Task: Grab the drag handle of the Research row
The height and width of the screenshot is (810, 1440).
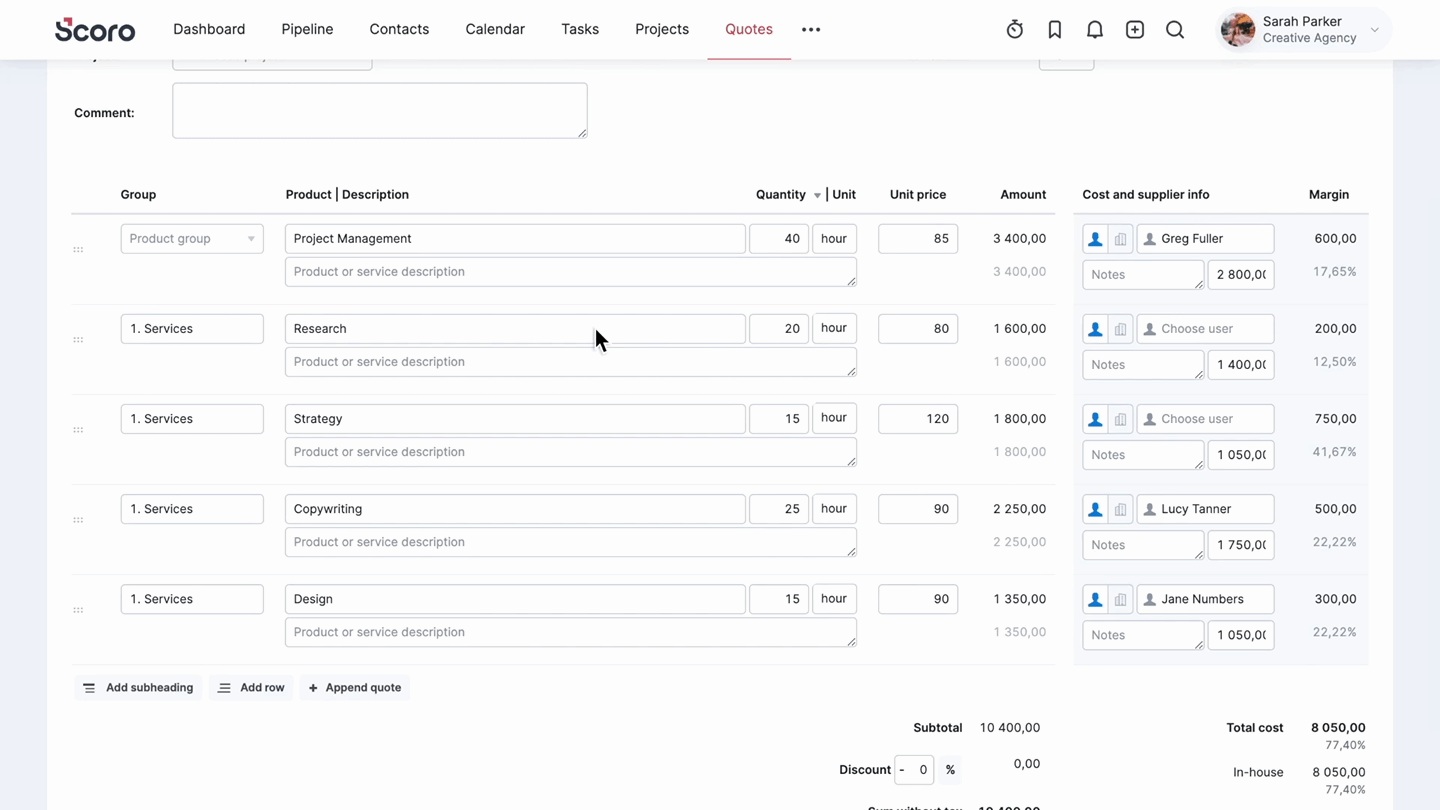Action: tap(78, 339)
